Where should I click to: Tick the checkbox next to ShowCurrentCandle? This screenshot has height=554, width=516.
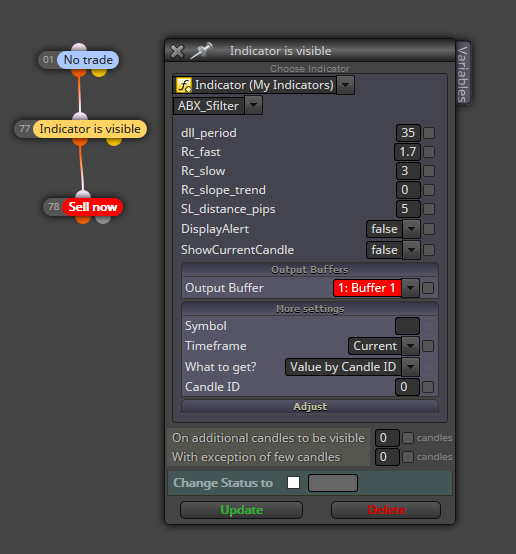(429, 250)
